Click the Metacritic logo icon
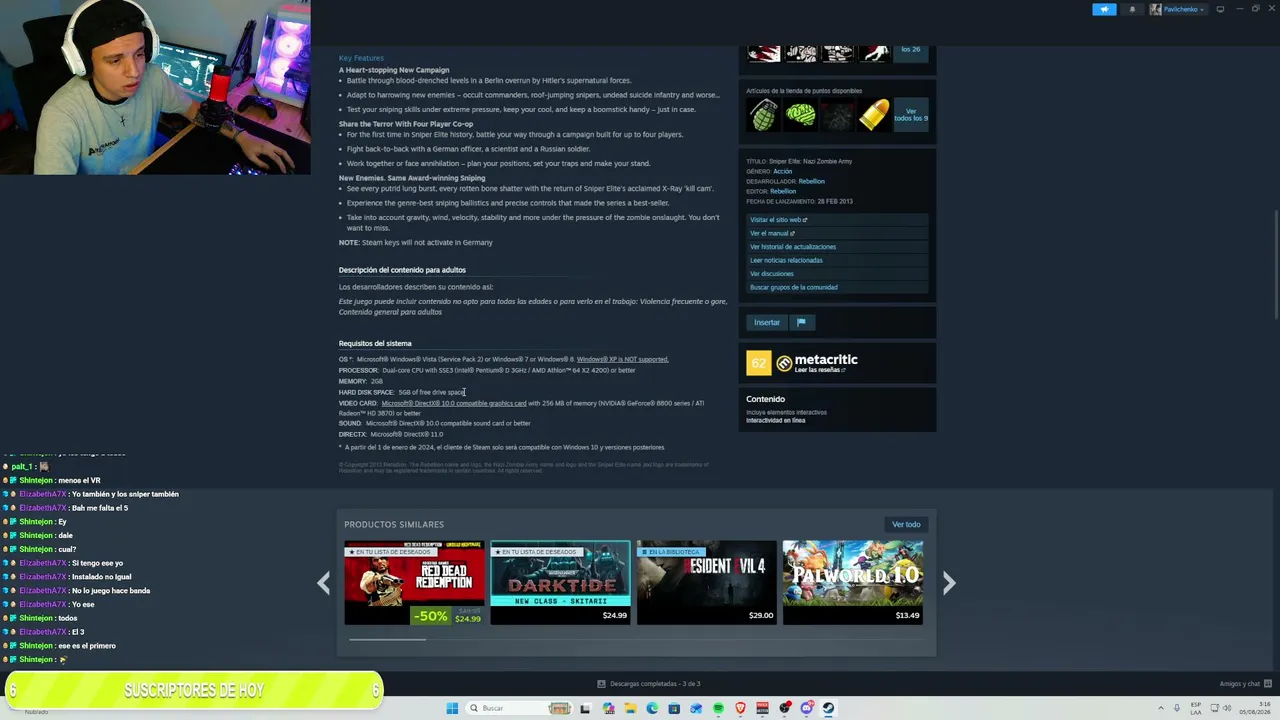The height and width of the screenshot is (720, 1280). click(x=784, y=363)
